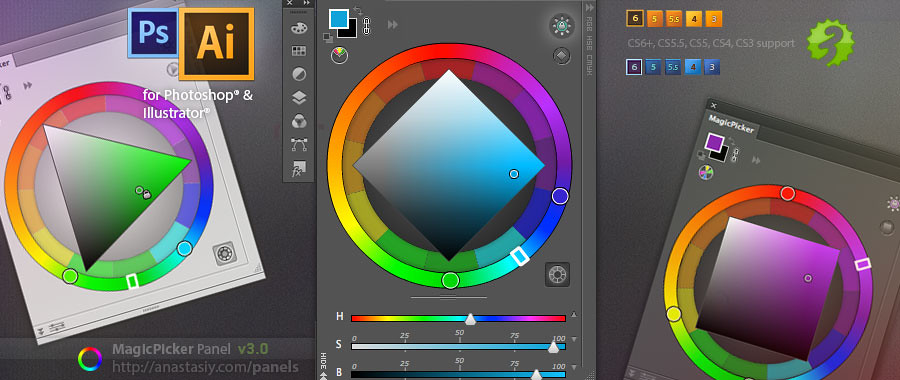Viewport: 900px width, 380px height.
Task: Click the color wheel button at the center panel's lower right
Action: 557,274
